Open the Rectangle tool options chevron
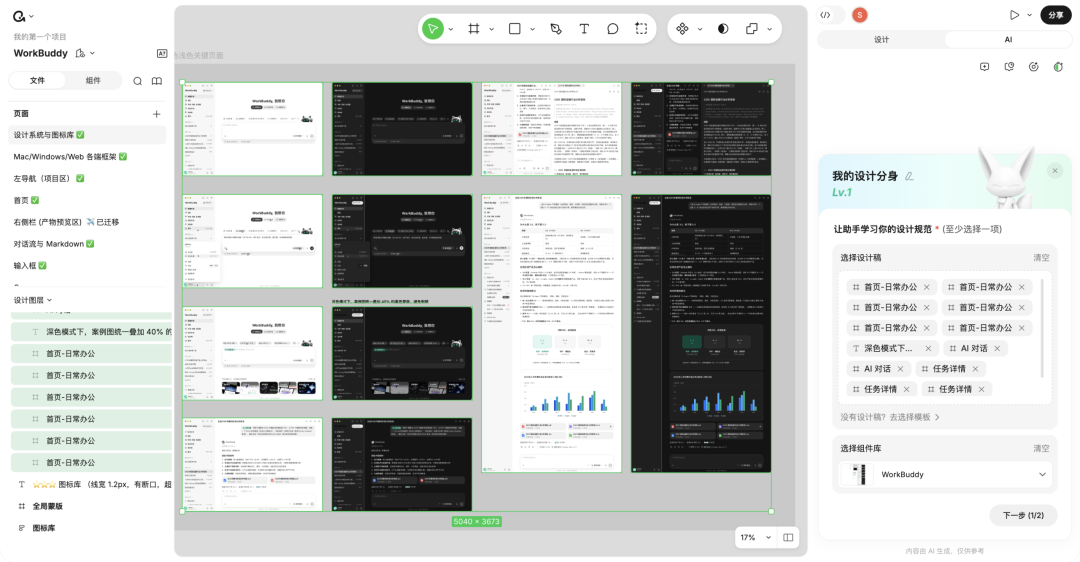Image resolution: width=1080 pixels, height=562 pixels. 532,30
